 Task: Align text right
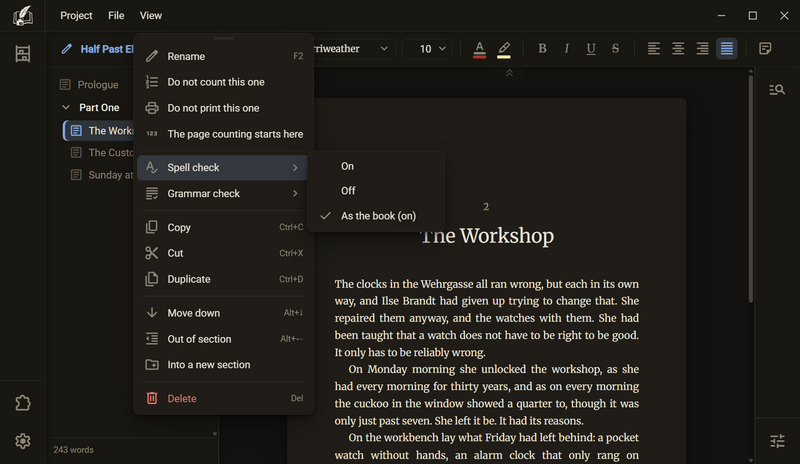pyautogui.click(x=703, y=48)
